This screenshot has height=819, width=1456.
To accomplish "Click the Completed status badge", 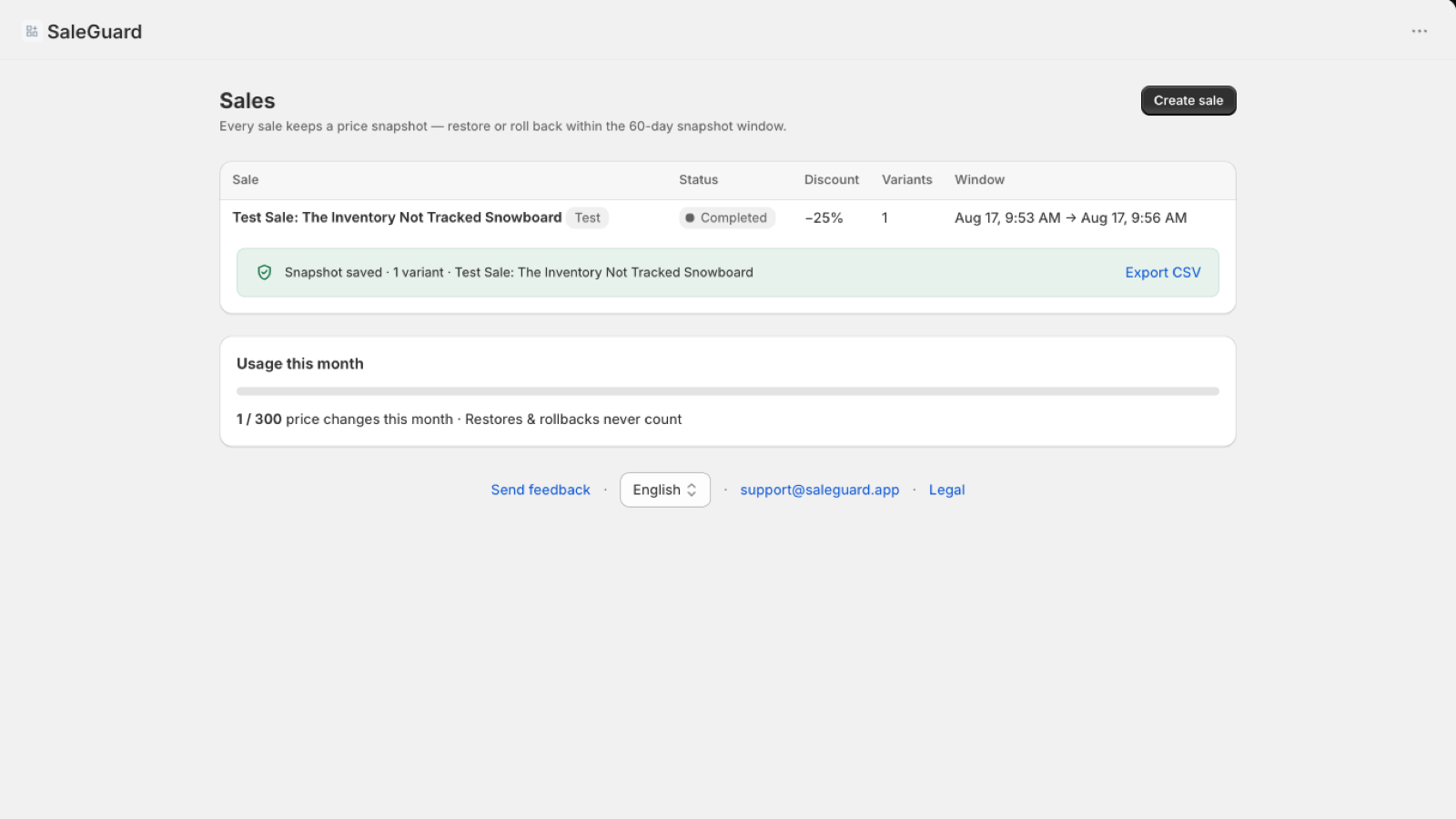I will pos(727,217).
